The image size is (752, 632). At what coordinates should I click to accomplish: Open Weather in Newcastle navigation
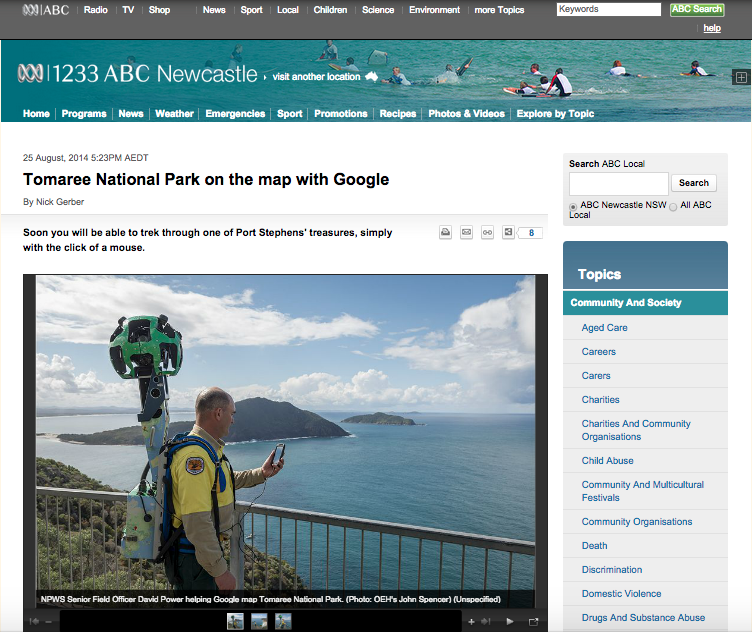click(174, 114)
